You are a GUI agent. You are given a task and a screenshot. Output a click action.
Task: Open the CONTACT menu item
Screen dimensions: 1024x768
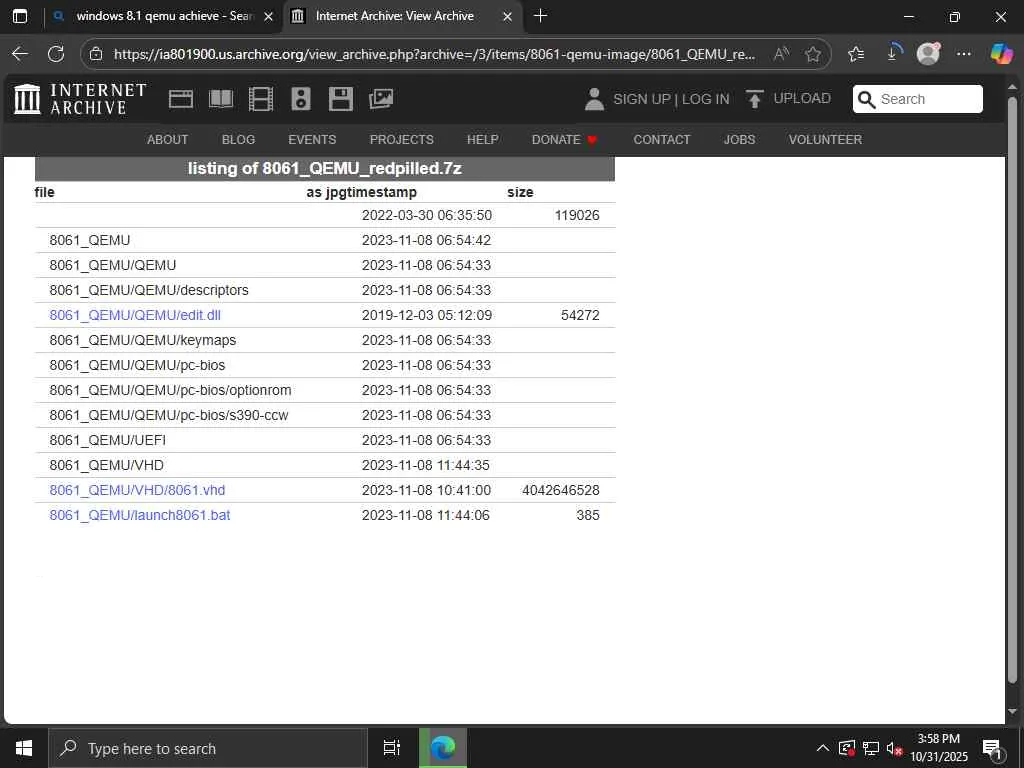(662, 139)
